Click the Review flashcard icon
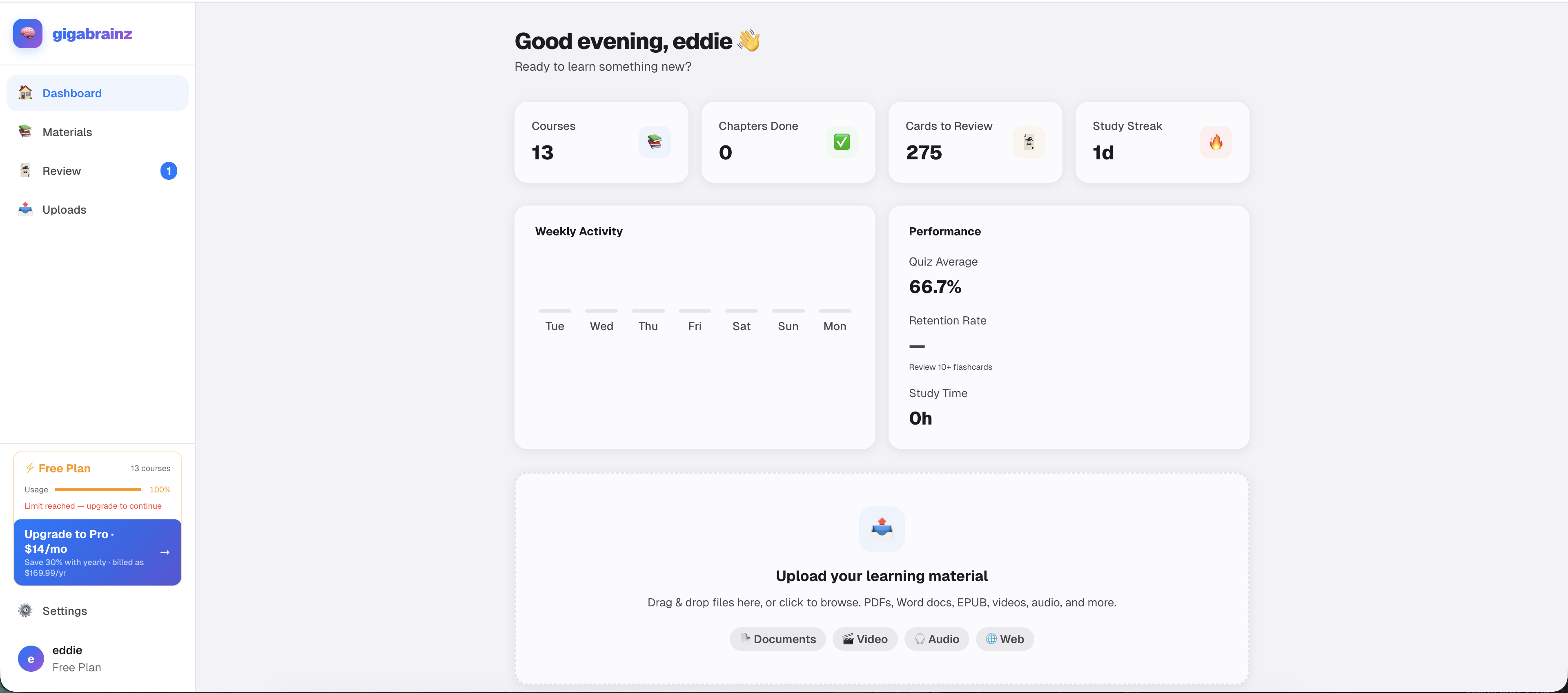Image resolution: width=1568 pixels, height=693 pixels. 25,170
